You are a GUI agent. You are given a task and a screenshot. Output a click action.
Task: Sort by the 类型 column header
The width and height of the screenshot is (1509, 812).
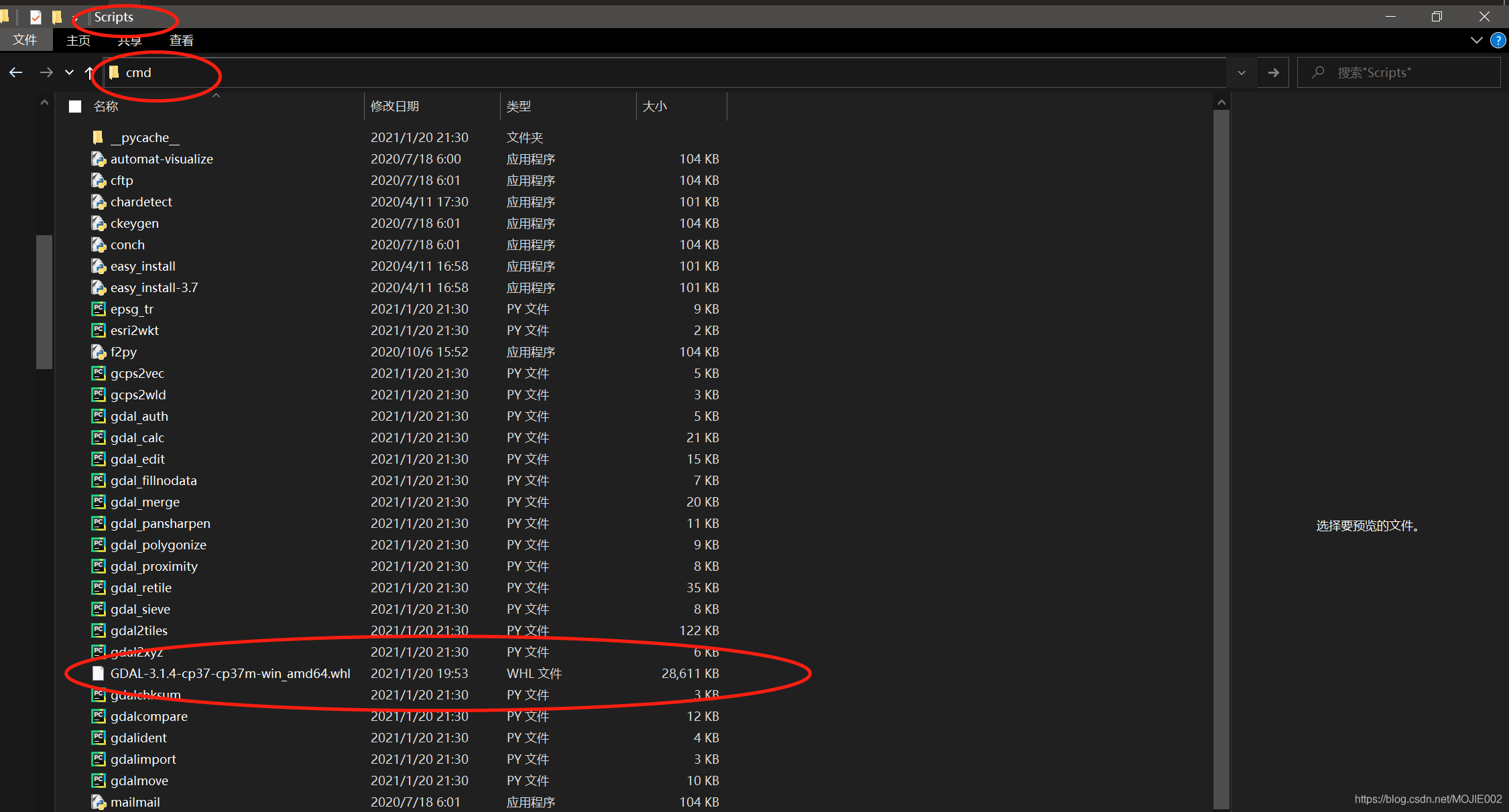[x=568, y=107]
